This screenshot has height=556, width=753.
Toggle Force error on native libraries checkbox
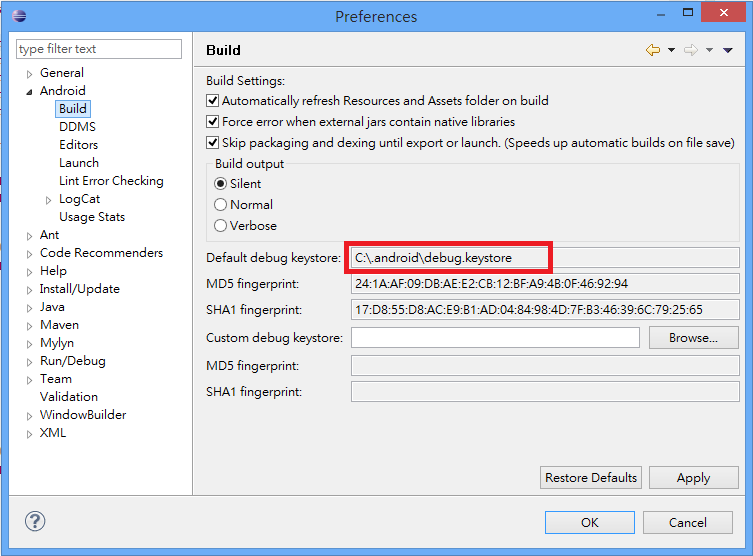[212, 121]
